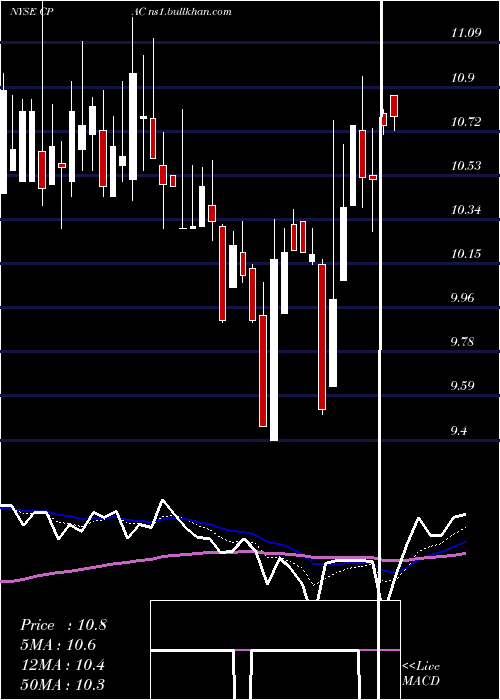Click the 10.34 price axis label
This screenshot has height=700, width=500.
[x=466, y=209]
